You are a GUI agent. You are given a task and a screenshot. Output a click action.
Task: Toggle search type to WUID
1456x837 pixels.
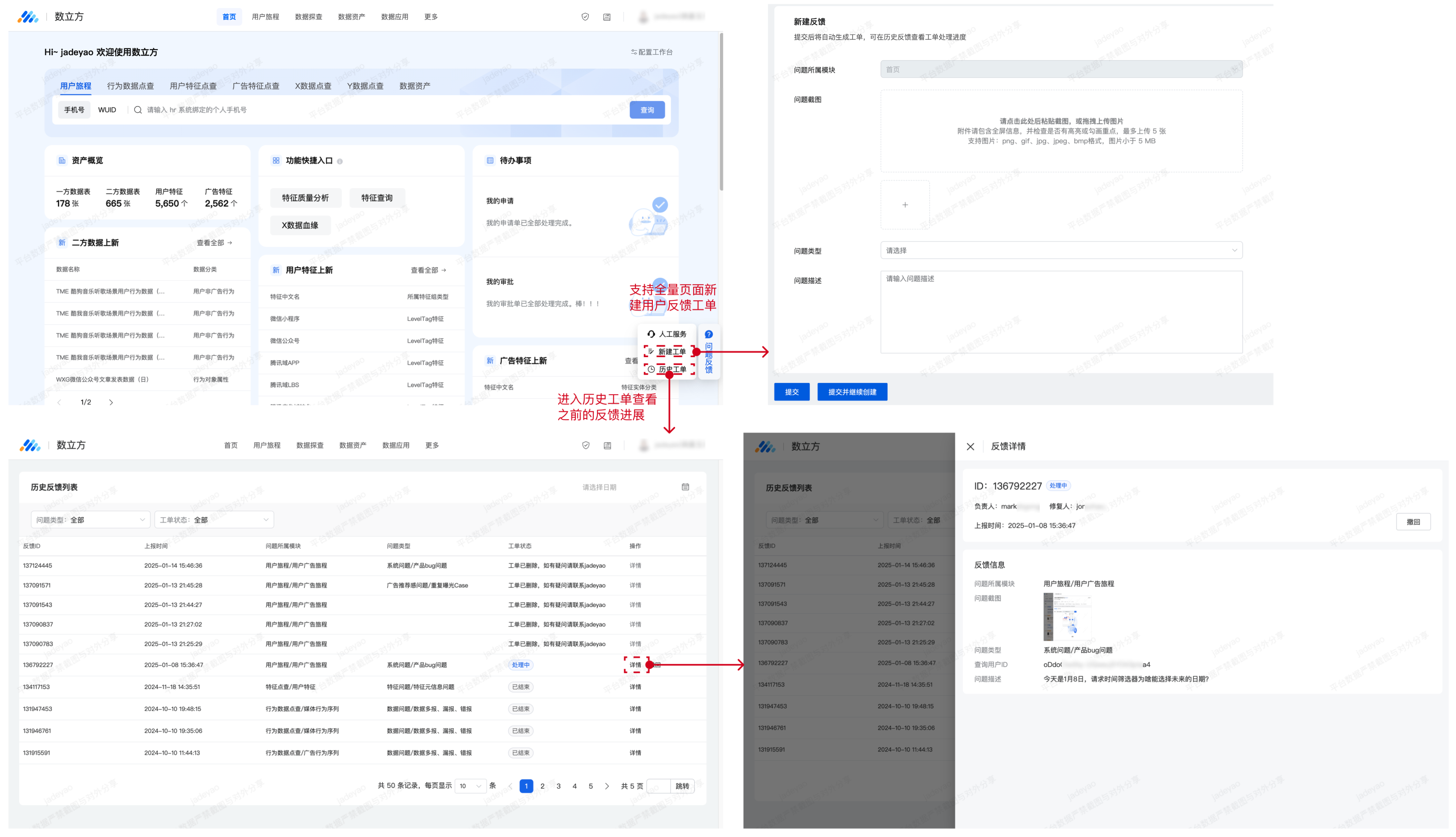[107, 110]
